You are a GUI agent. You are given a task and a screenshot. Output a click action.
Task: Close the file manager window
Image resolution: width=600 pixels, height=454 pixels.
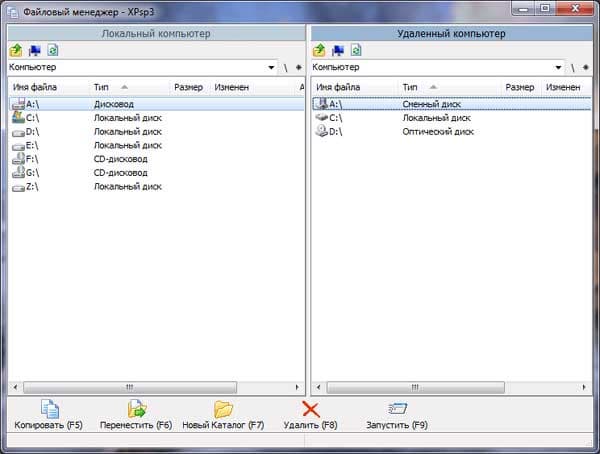click(575, 8)
